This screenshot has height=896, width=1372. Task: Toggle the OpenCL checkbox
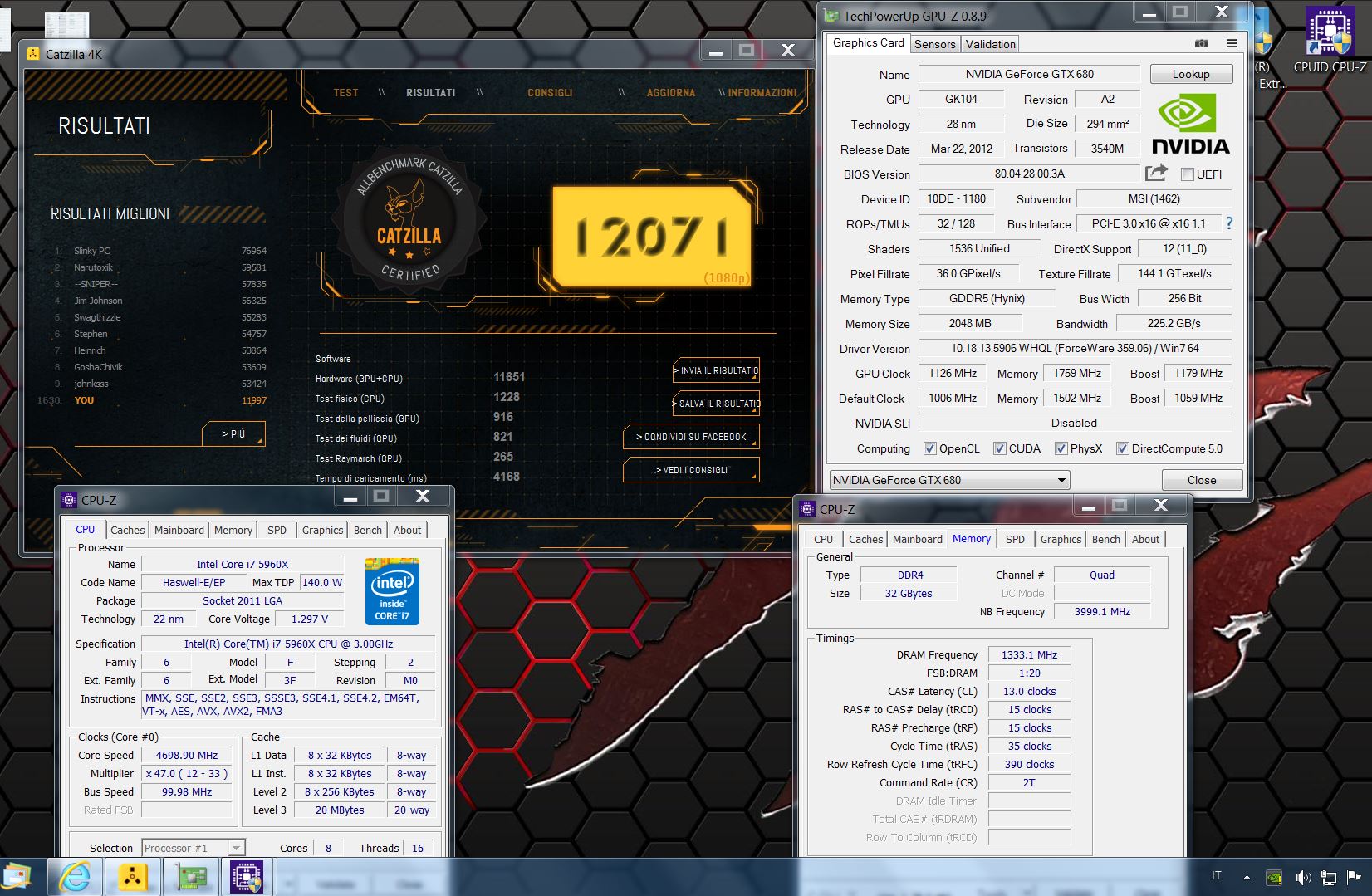[930, 448]
